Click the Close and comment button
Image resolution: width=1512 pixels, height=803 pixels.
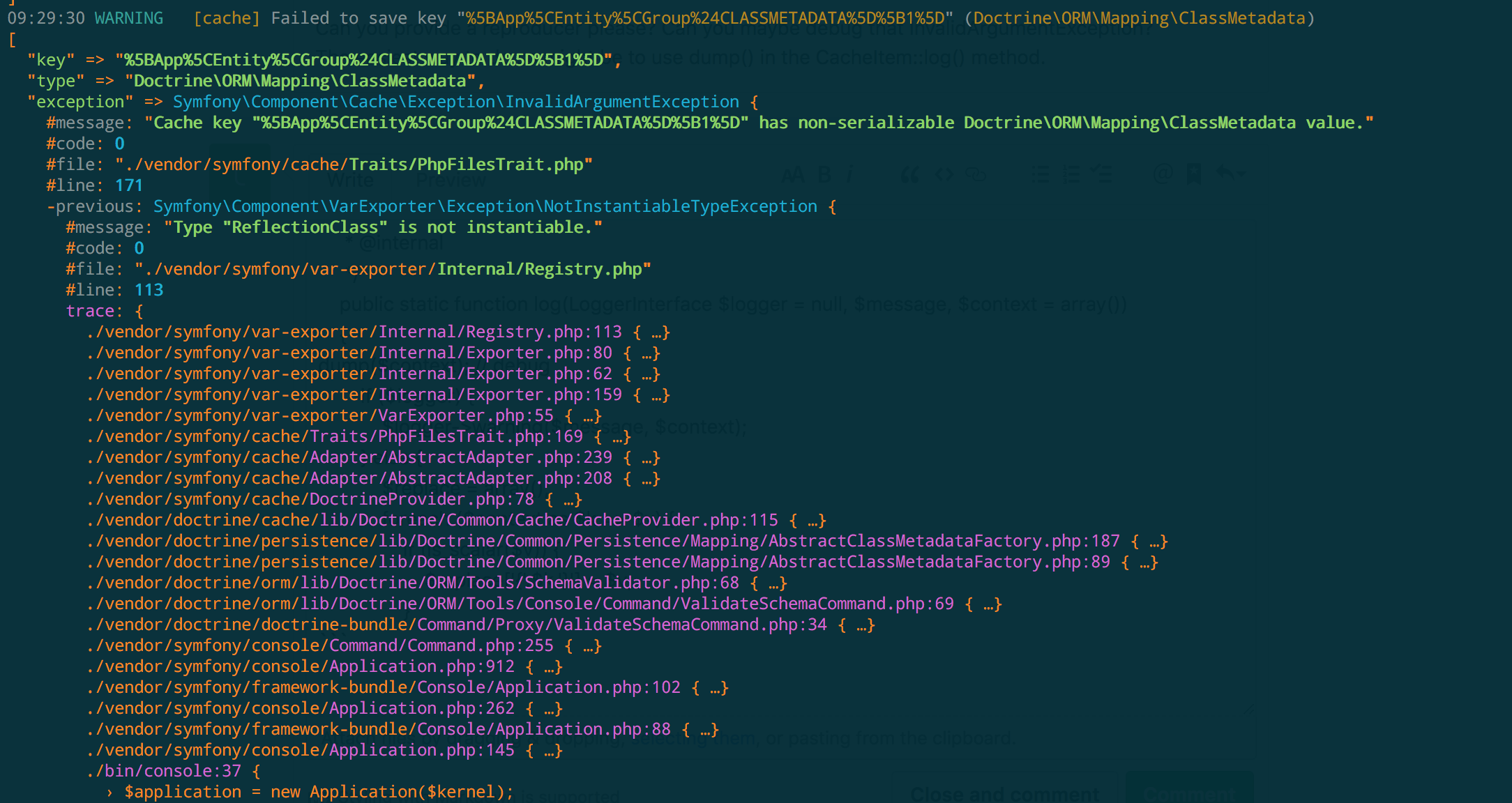[x=1004, y=793]
